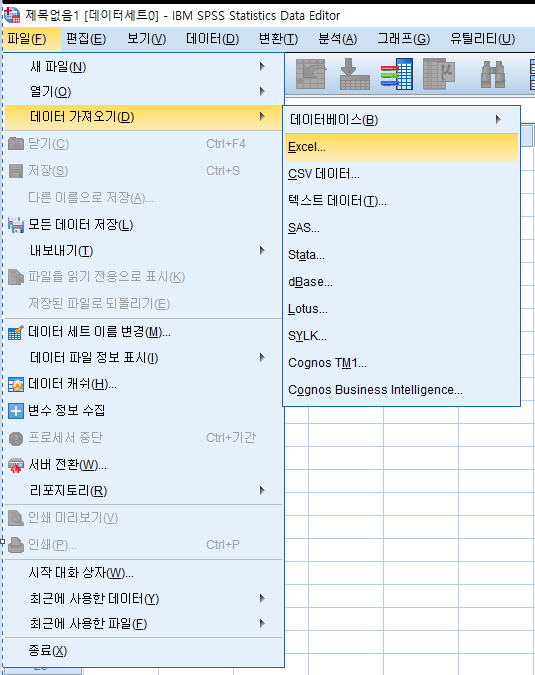Screen dimensions: 535x675
Task: Click the blue plus variable info icon
Action: (16, 411)
